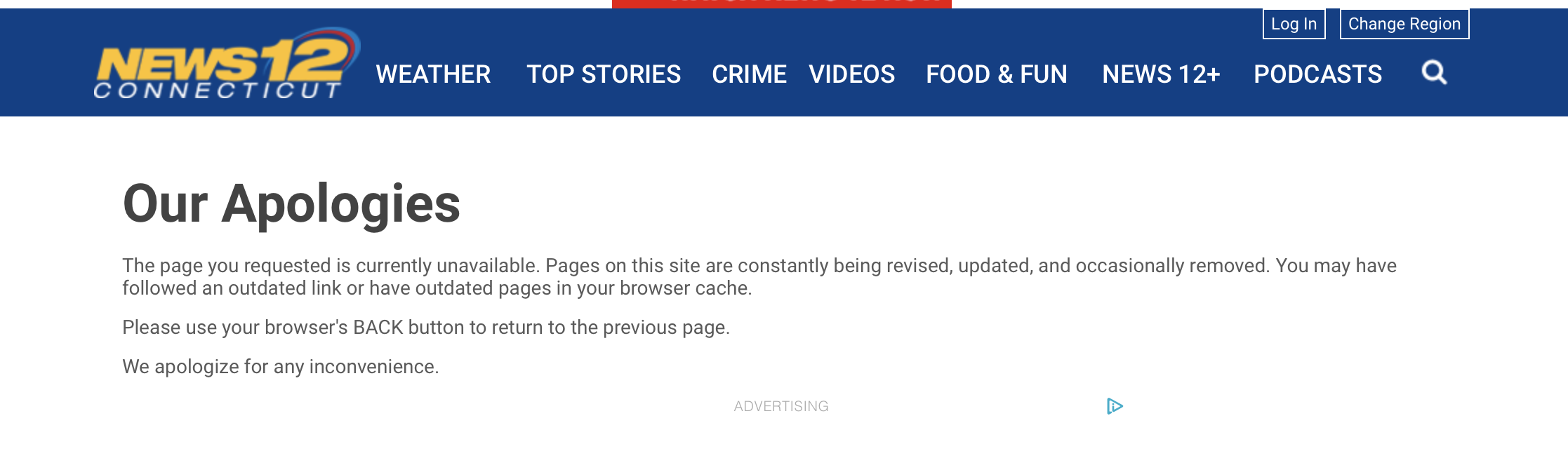This screenshot has width=1568, height=470.
Task: Go to the PODCASTS page
Action: pos(1317,74)
